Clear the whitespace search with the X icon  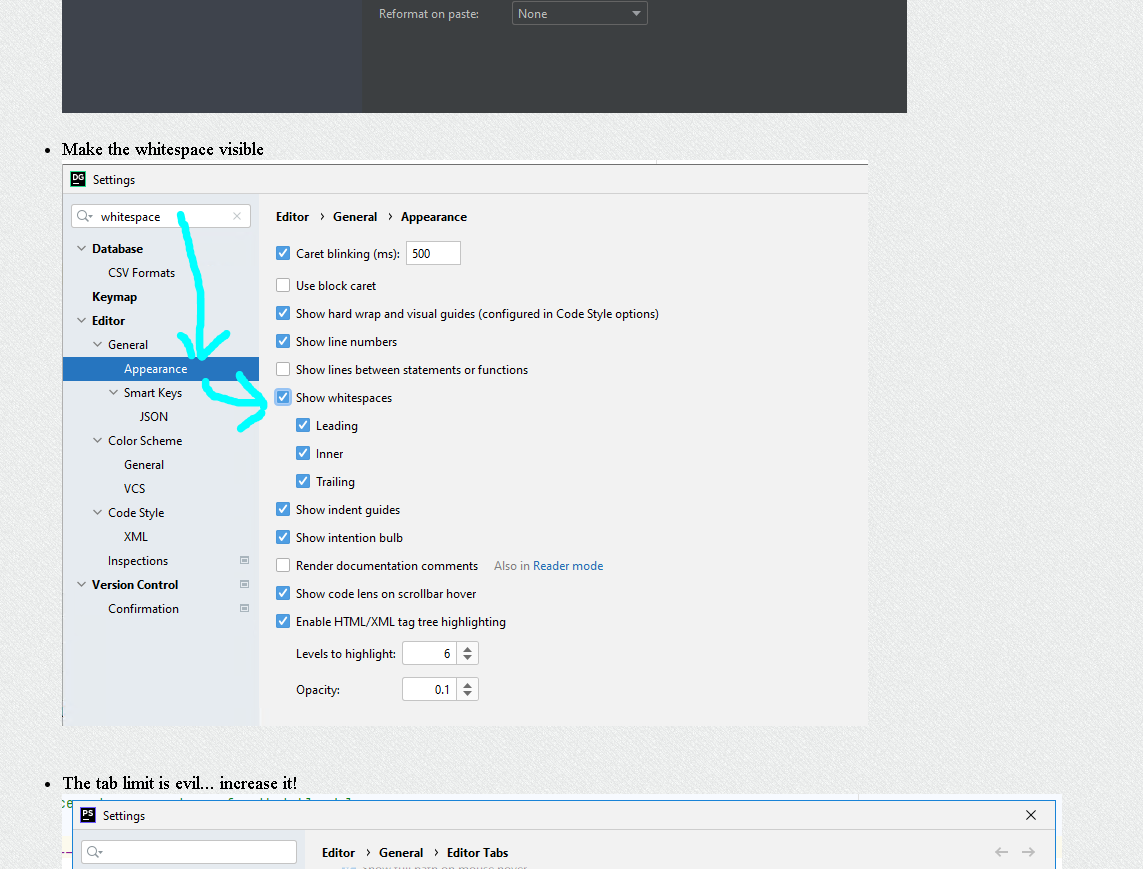(x=237, y=216)
